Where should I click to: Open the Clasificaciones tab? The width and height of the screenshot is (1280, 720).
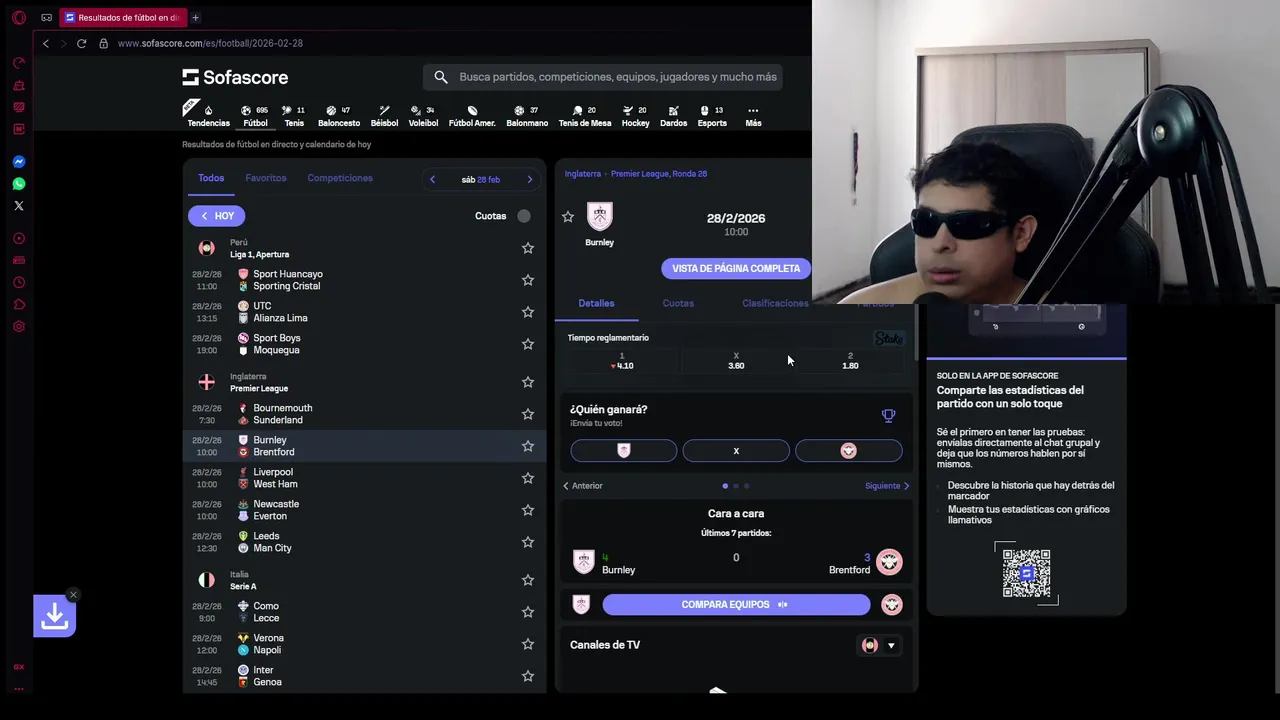(775, 303)
